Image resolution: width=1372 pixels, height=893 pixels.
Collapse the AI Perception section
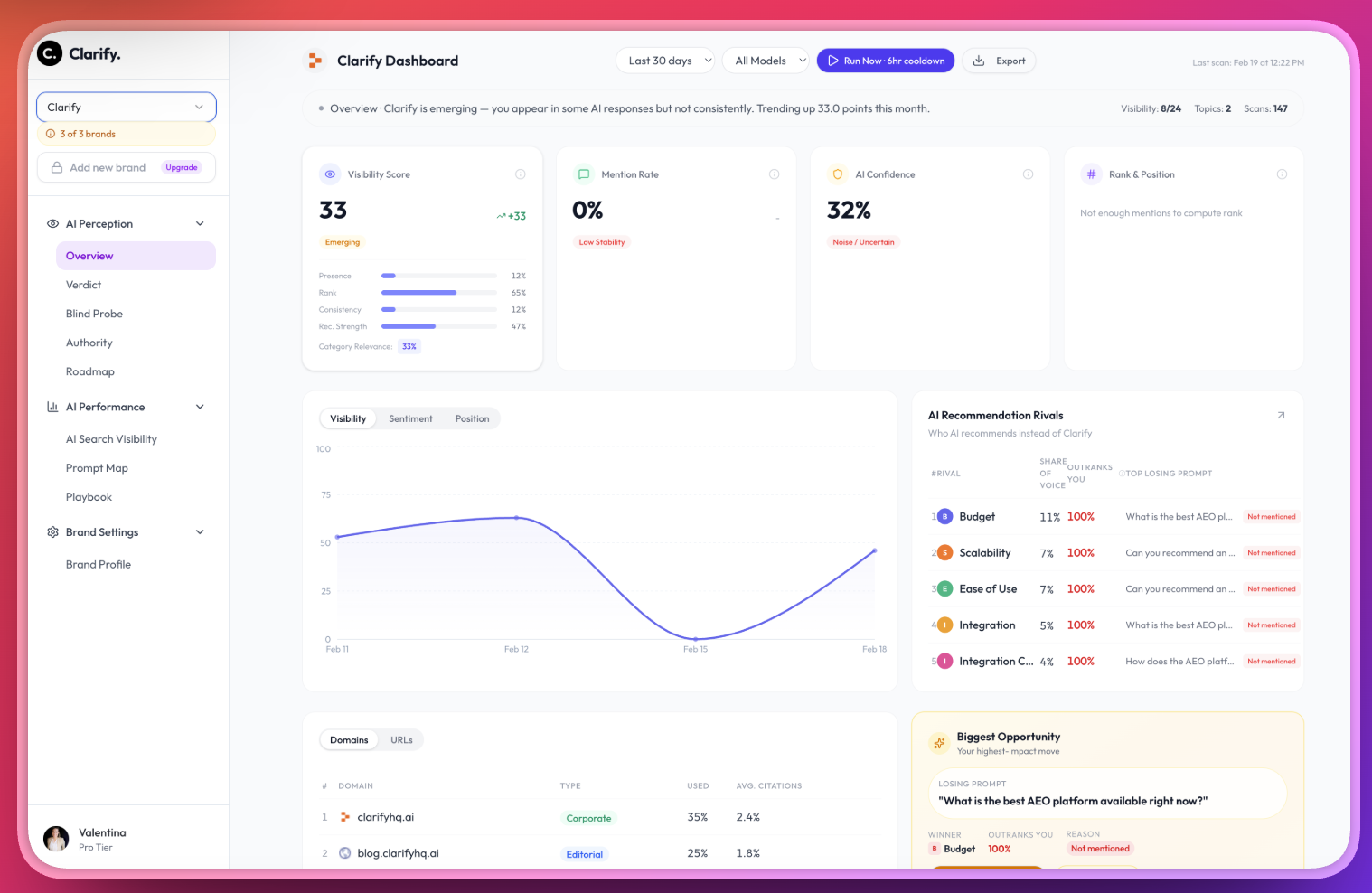point(200,224)
